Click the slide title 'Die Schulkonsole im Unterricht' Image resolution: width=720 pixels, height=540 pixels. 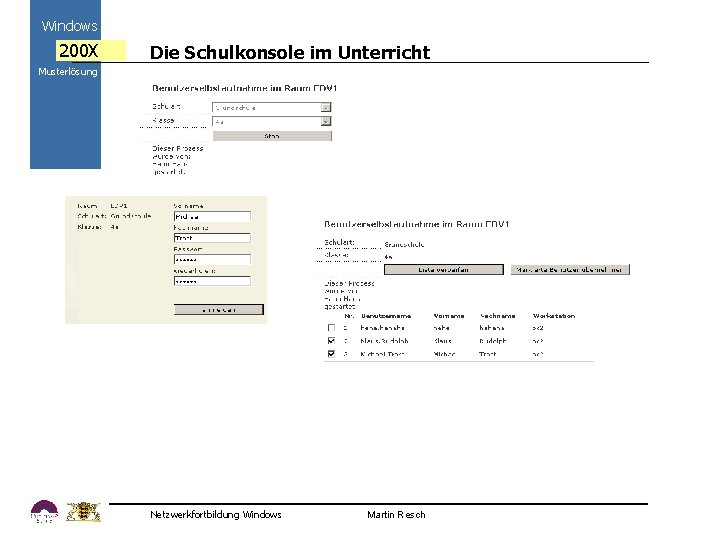tap(290, 52)
